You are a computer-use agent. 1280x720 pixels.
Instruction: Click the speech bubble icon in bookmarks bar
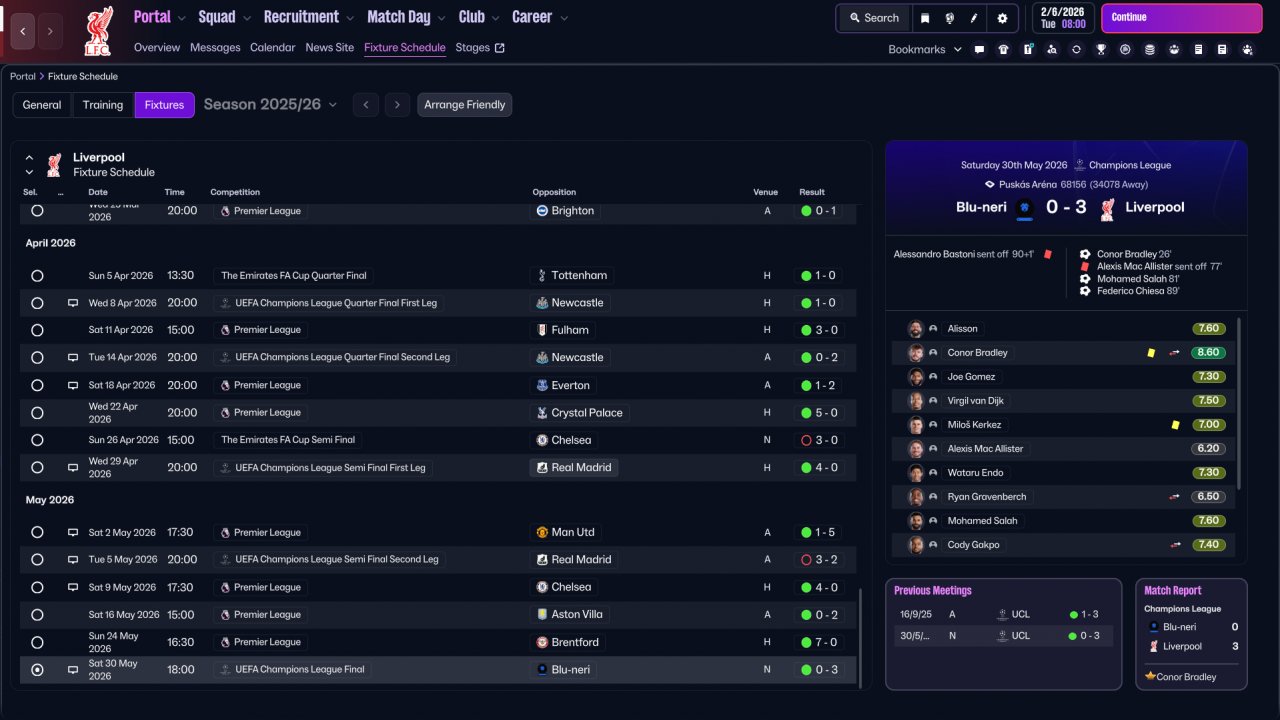(x=979, y=49)
